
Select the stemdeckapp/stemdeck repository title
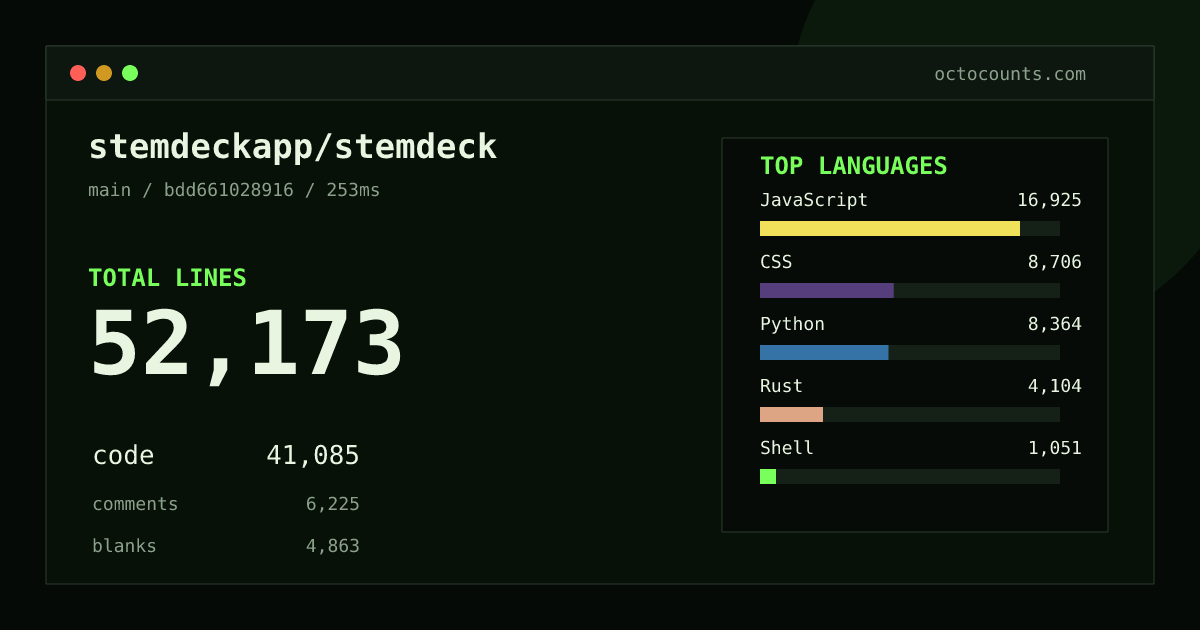point(293,147)
